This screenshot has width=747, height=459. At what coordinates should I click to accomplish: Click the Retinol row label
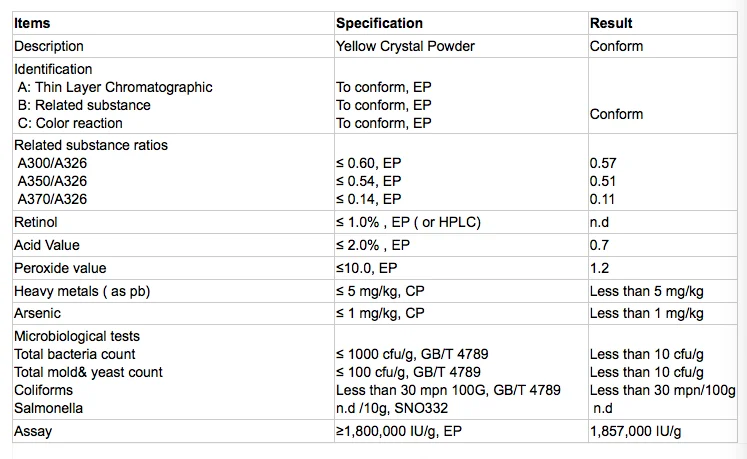pos(36,222)
